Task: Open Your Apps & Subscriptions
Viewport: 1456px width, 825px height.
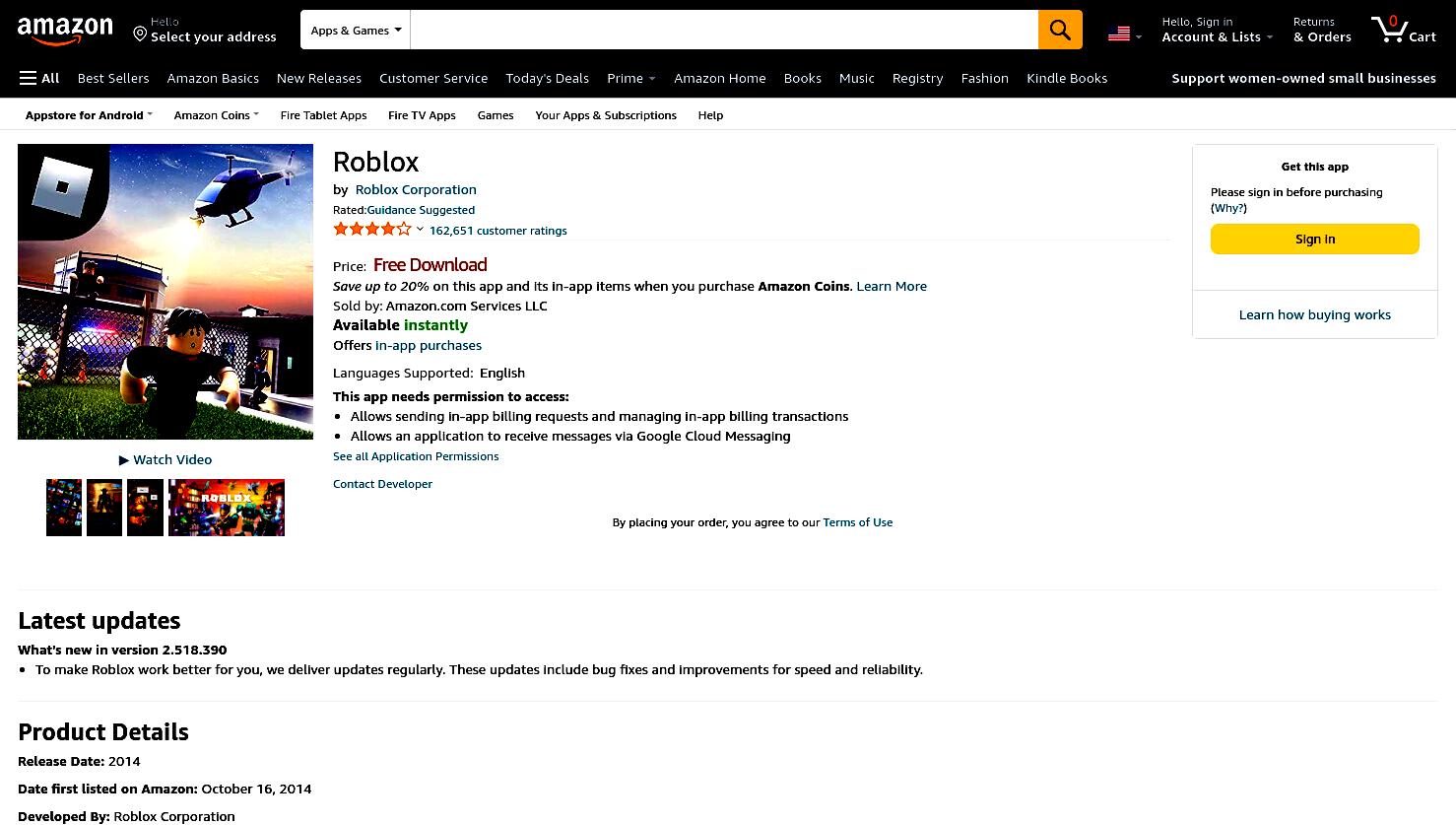Action: tap(606, 115)
